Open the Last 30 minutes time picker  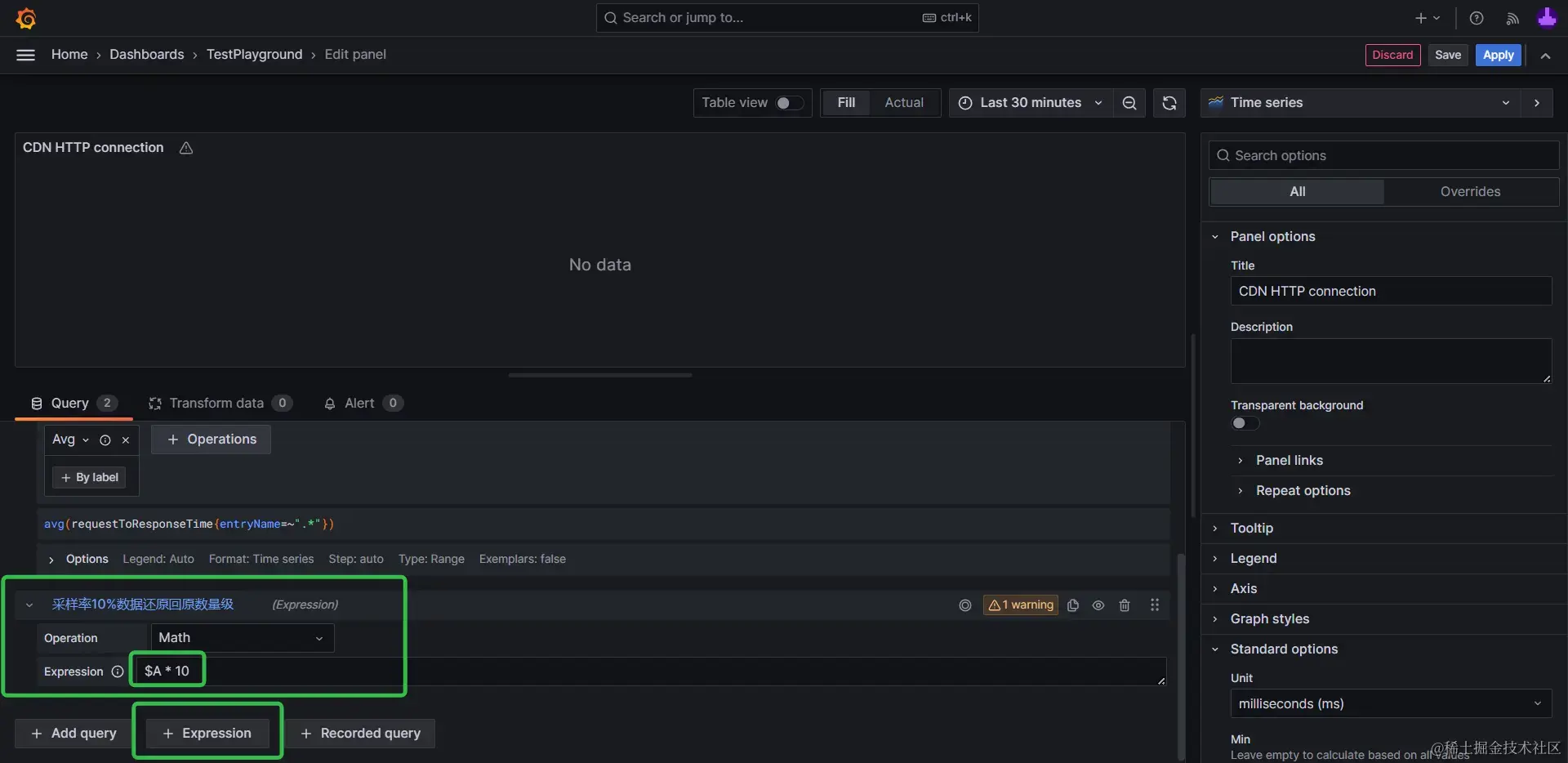1031,103
